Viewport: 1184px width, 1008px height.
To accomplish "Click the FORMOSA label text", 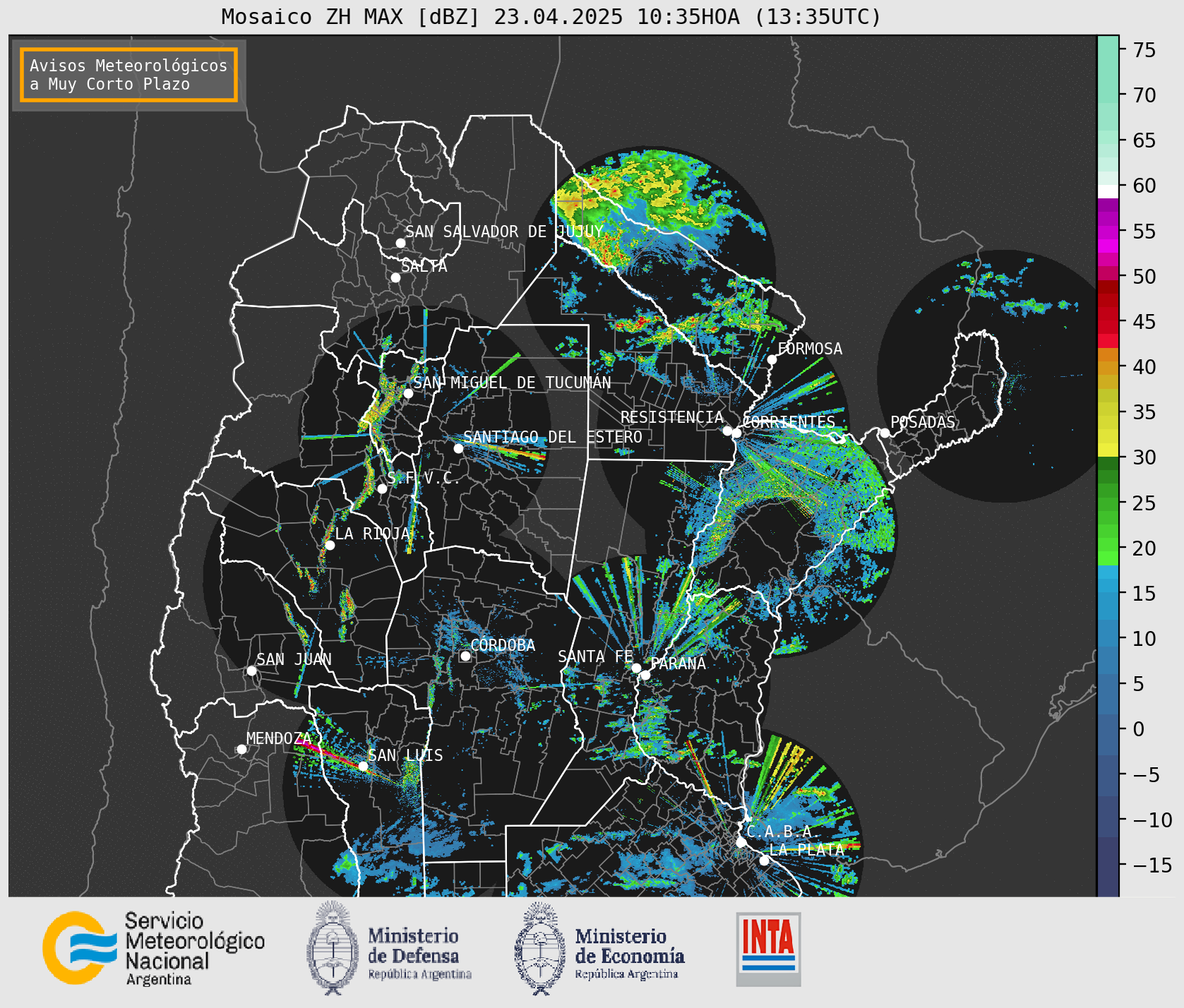I will point(810,349).
